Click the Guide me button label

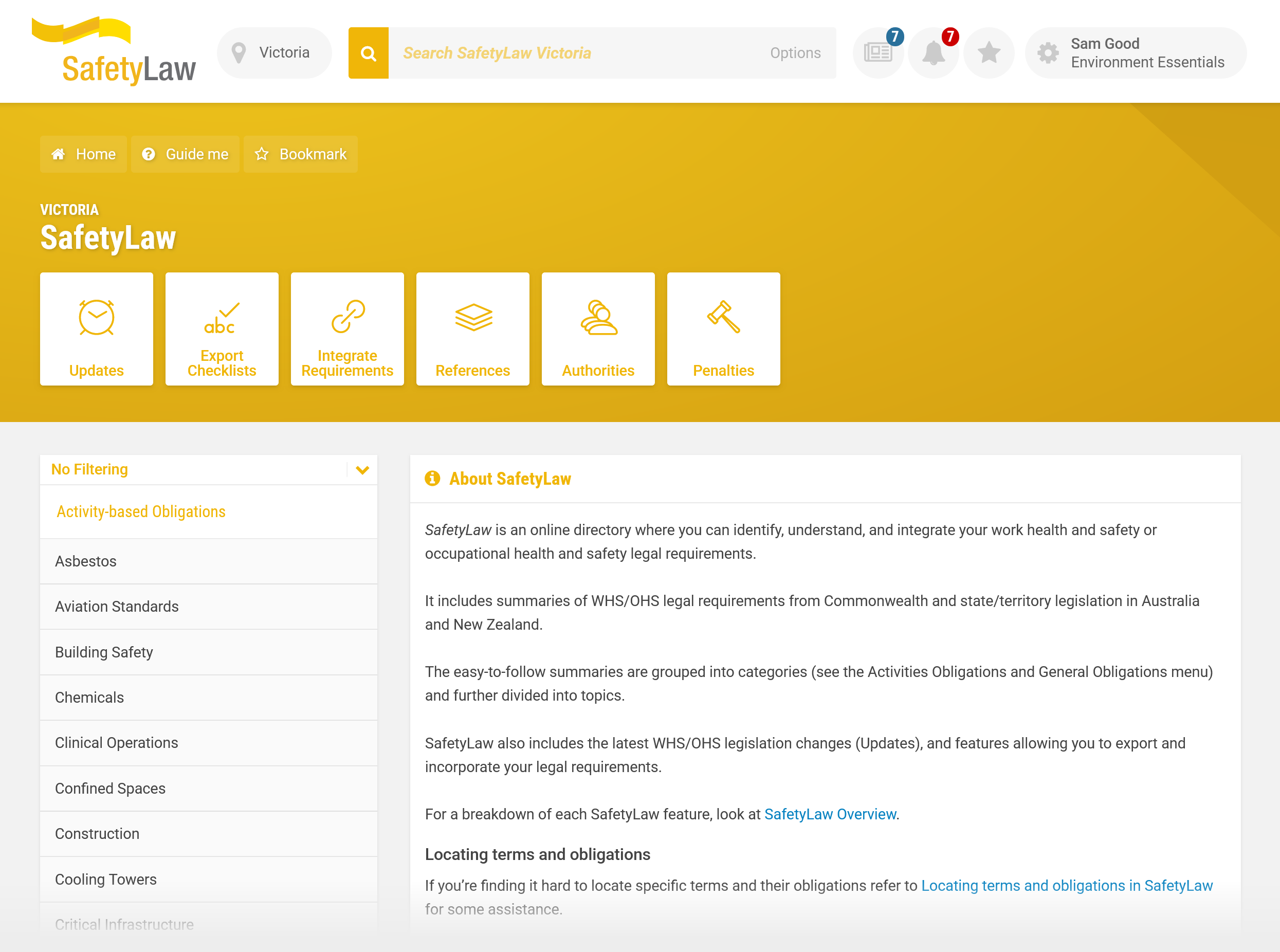(x=197, y=154)
